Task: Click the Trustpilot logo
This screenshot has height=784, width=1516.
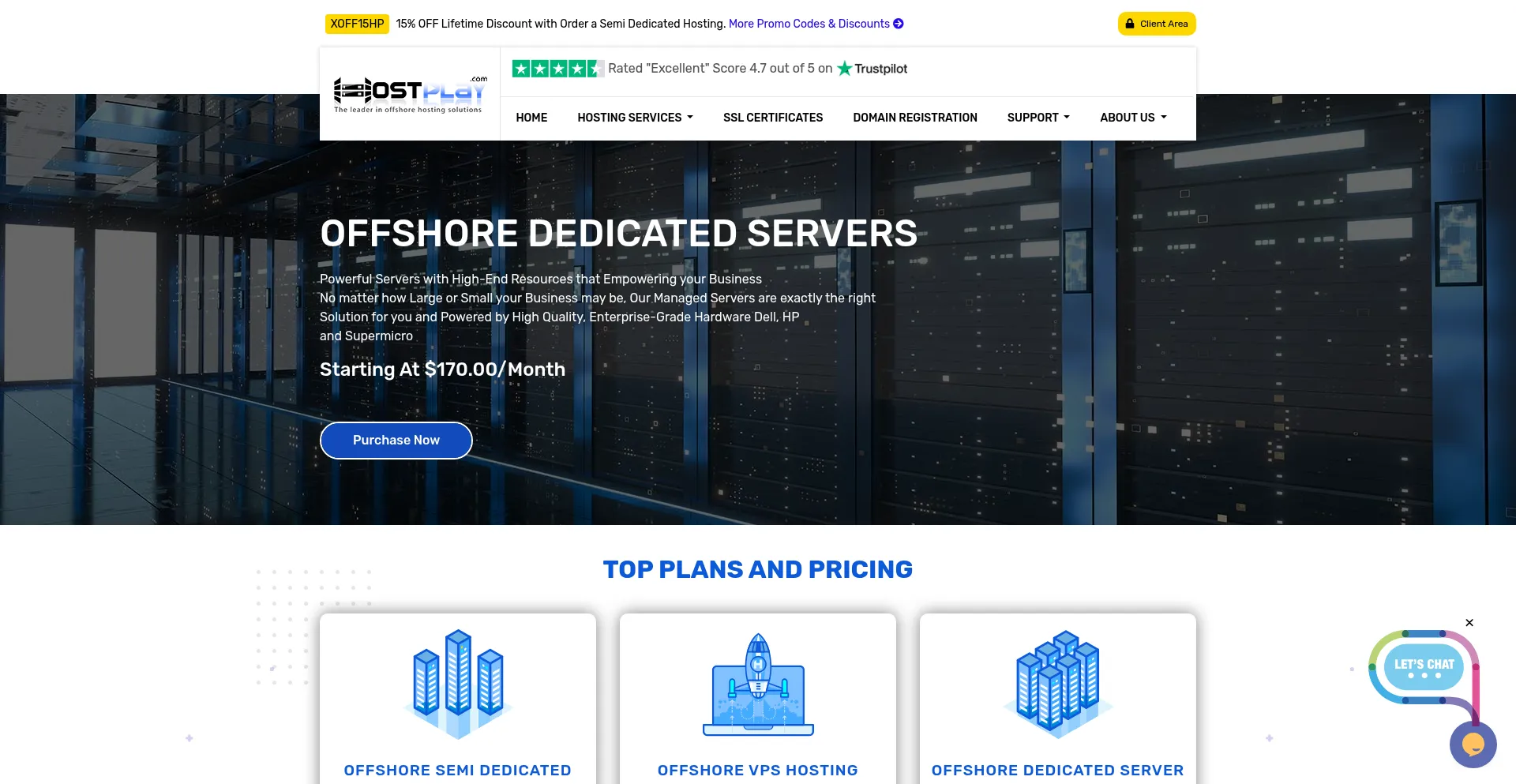Action: [872, 69]
